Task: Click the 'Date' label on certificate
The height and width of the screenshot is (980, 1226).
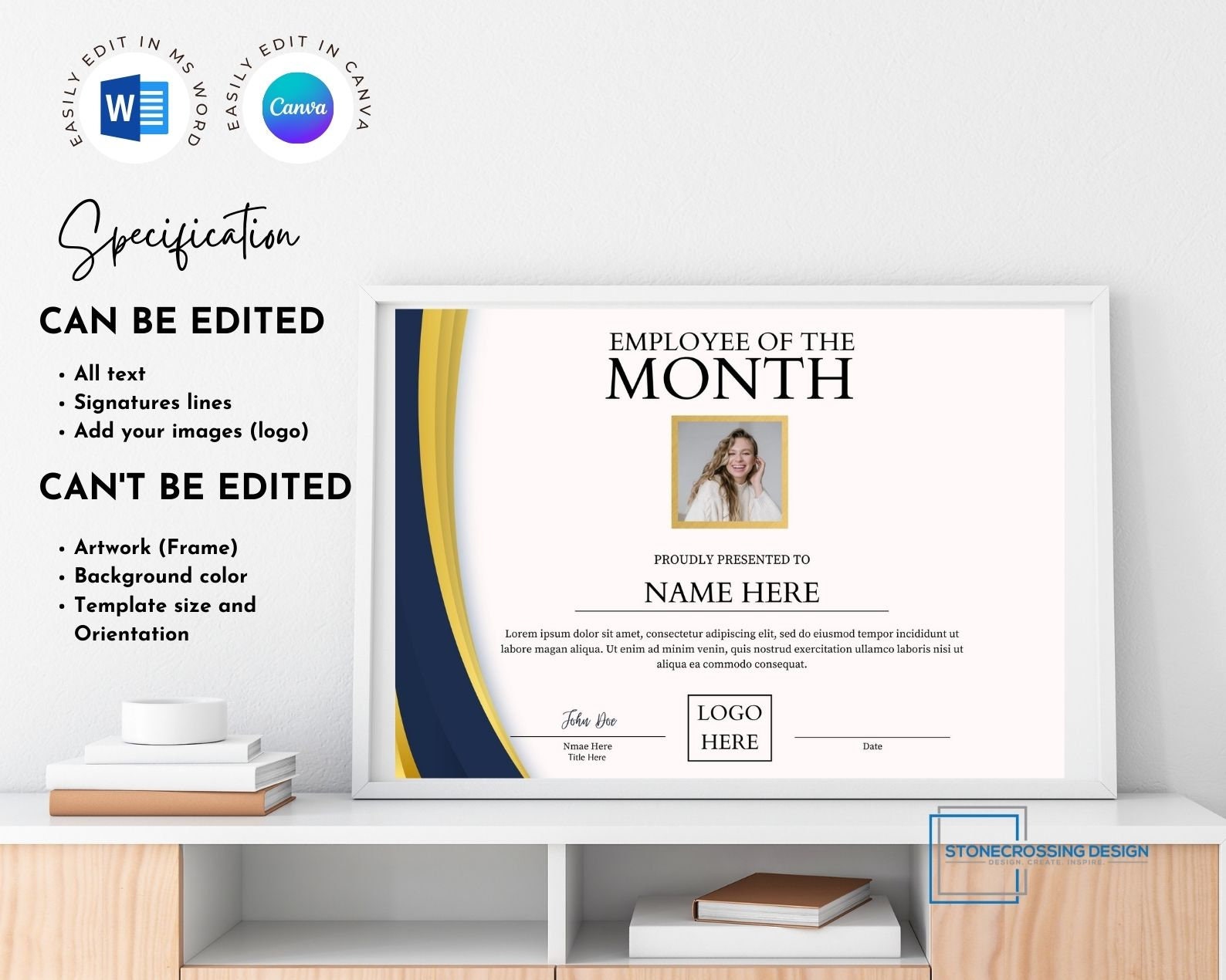Action: pos(872,746)
